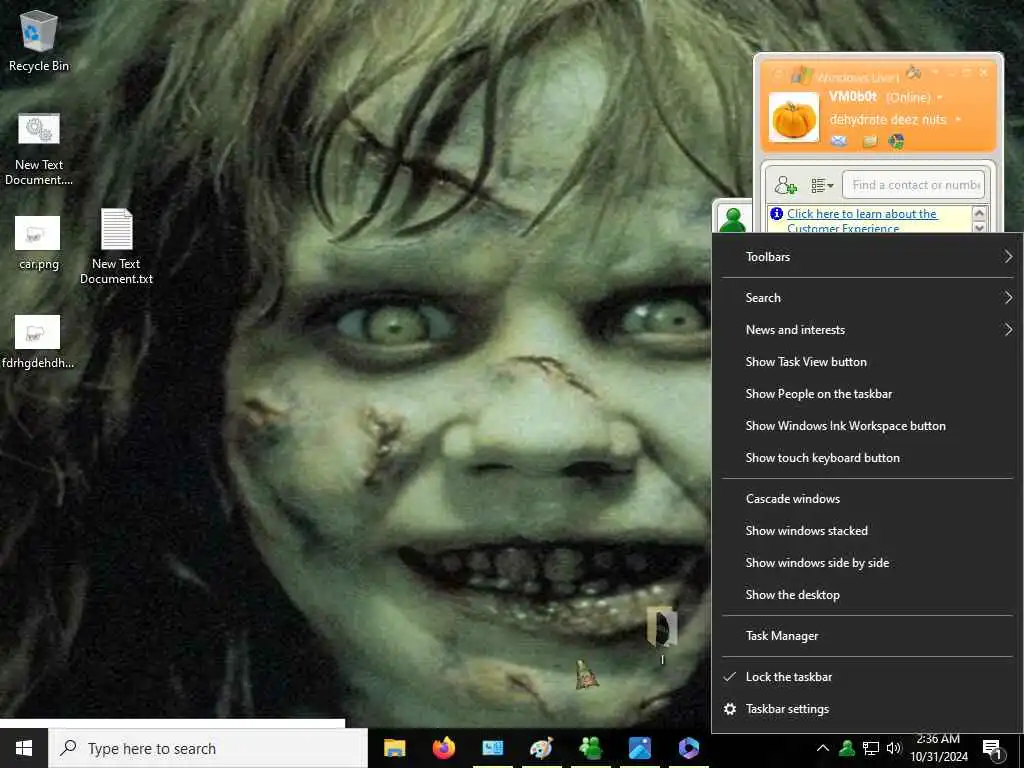Click the taskbar Type here to search box
The height and width of the screenshot is (768, 1024).
(x=208, y=748)
